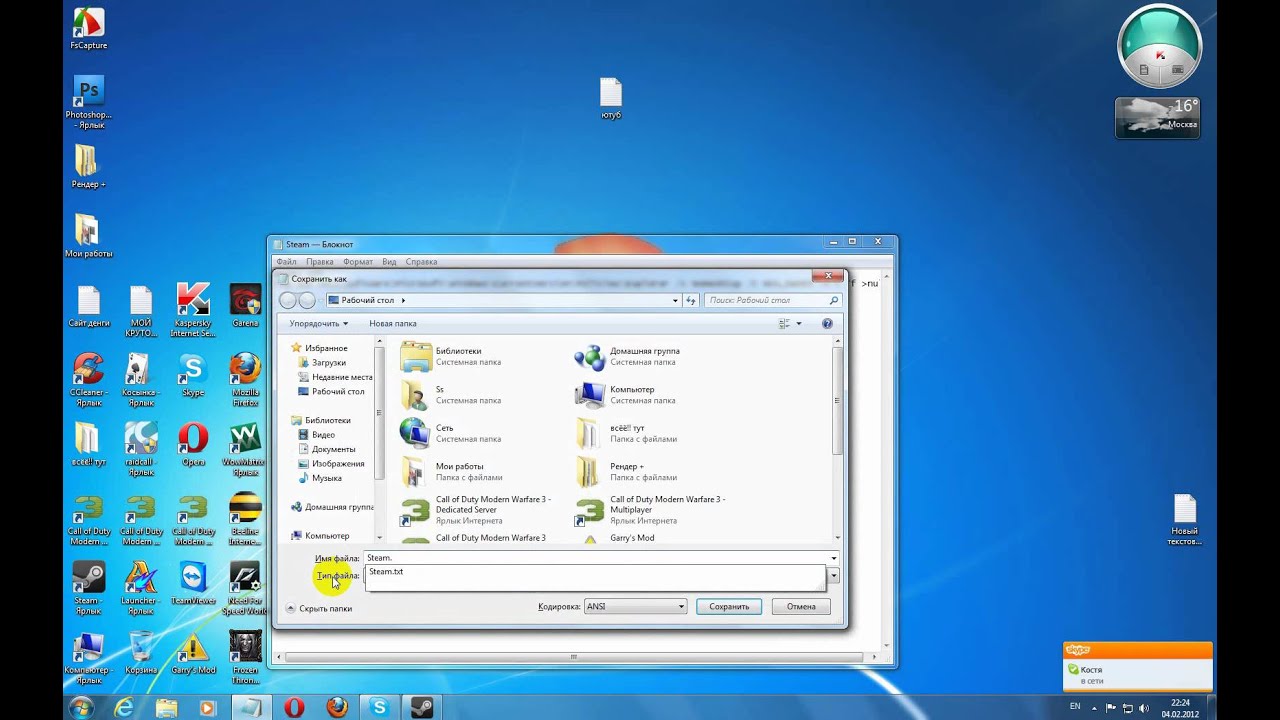Screen dimensions: 1280x720
Task: Select the Mozilla Firefox desktop icon
Action: pos(245,380)
